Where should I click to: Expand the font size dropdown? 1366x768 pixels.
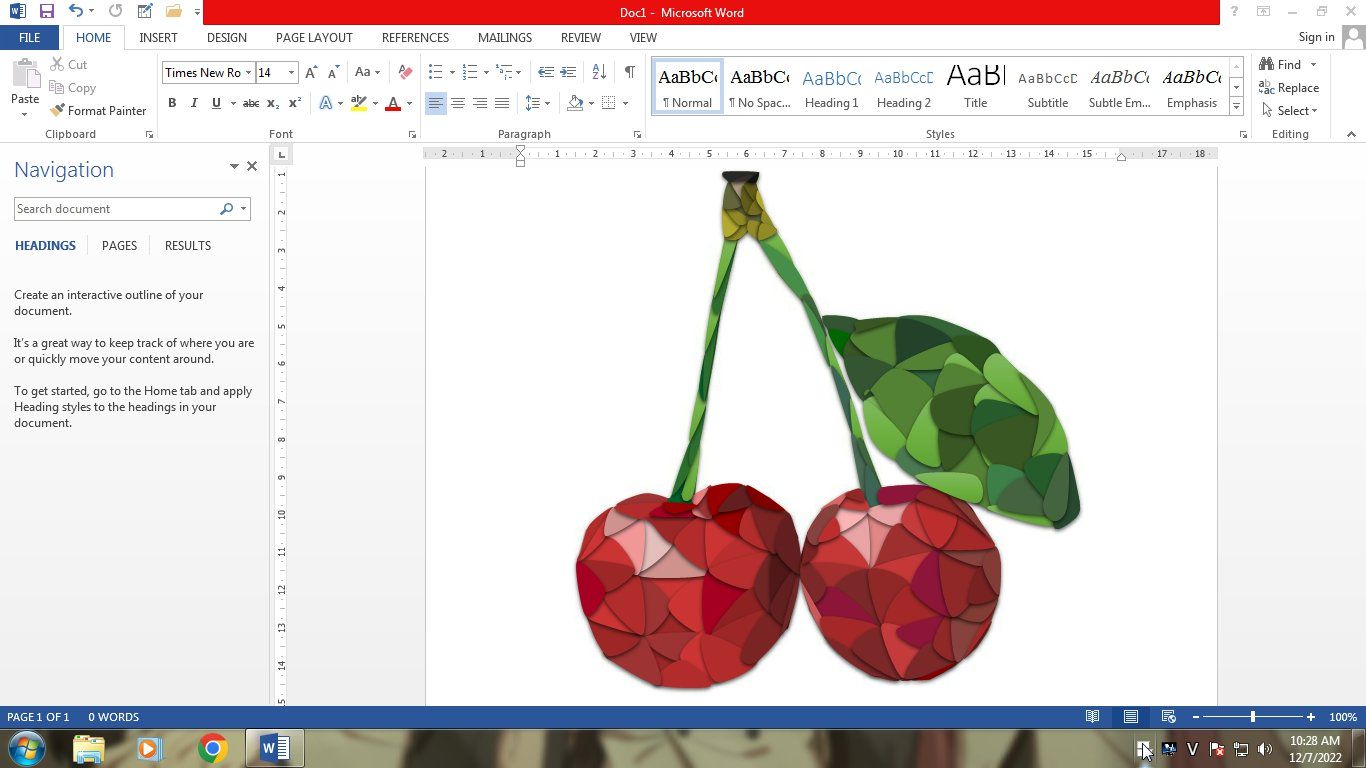(291, 72)
